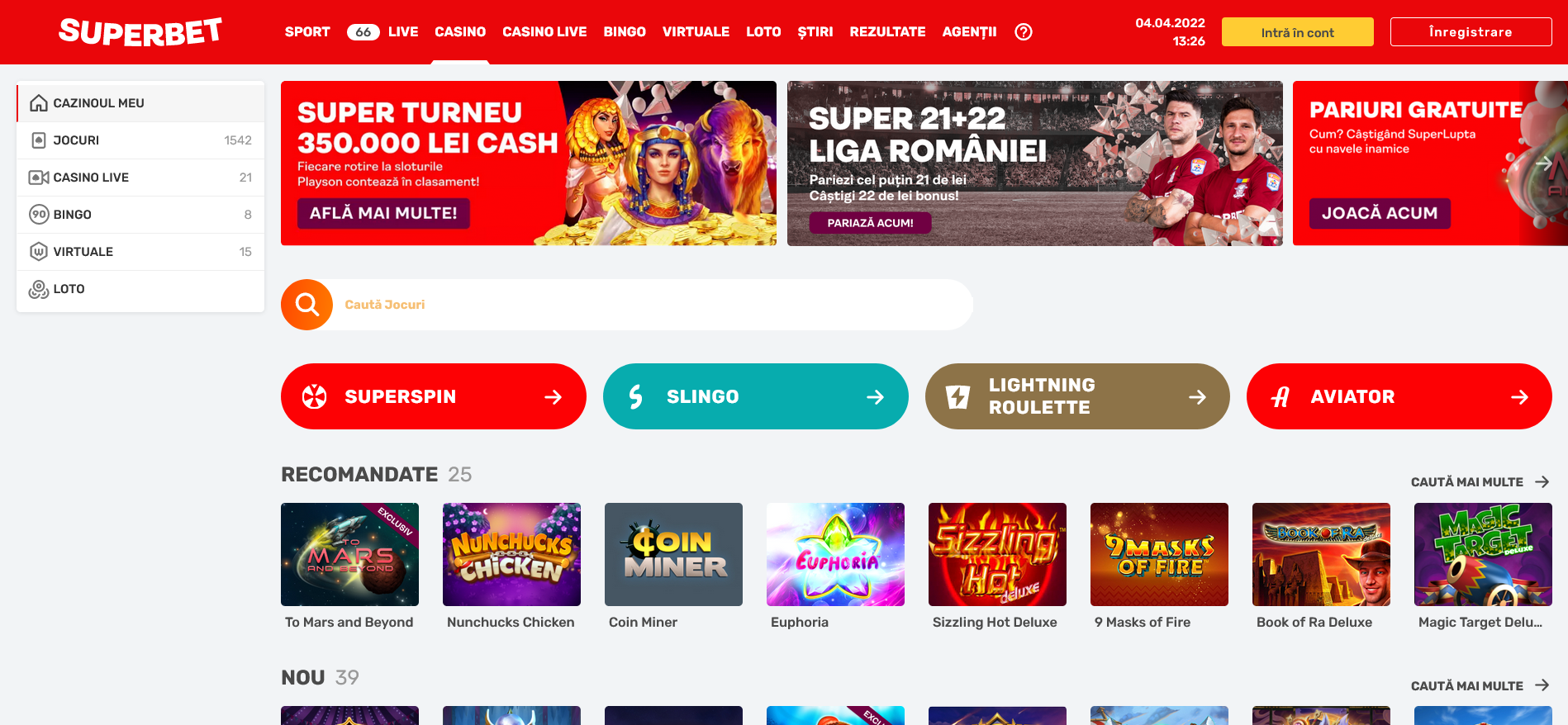This screenshot has height=725, width=1568.
Task: Open the Sizzling Hot Deluxe thumbnail
Action: [997, 554]
